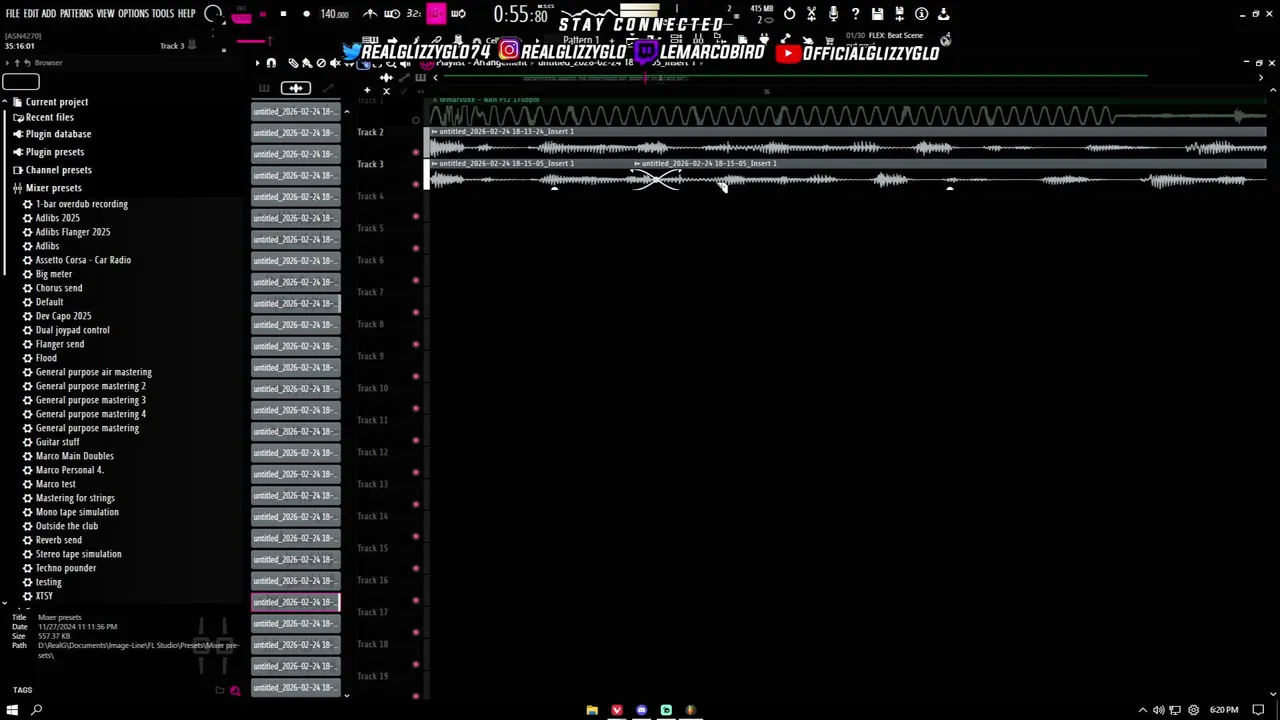This screenshot has height=720, width=1280.
Task: Click the record button in the transport
Action: click(x=306, y=14)
